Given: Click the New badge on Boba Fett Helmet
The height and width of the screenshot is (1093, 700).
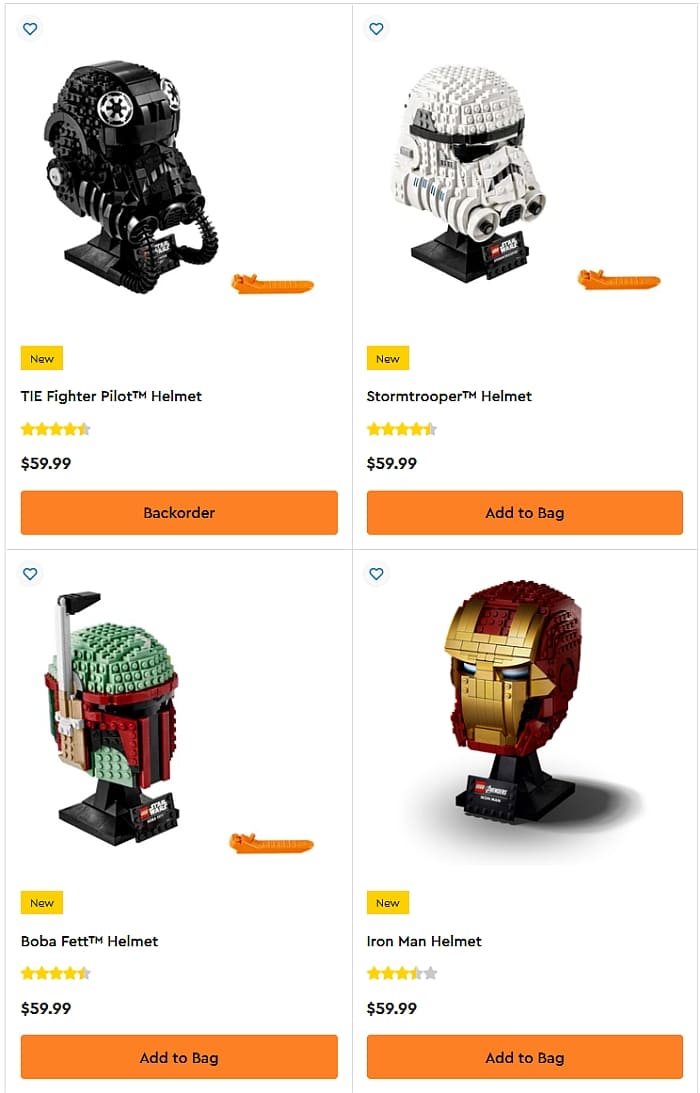Looking at the screenshot, I should coord(42,903).
